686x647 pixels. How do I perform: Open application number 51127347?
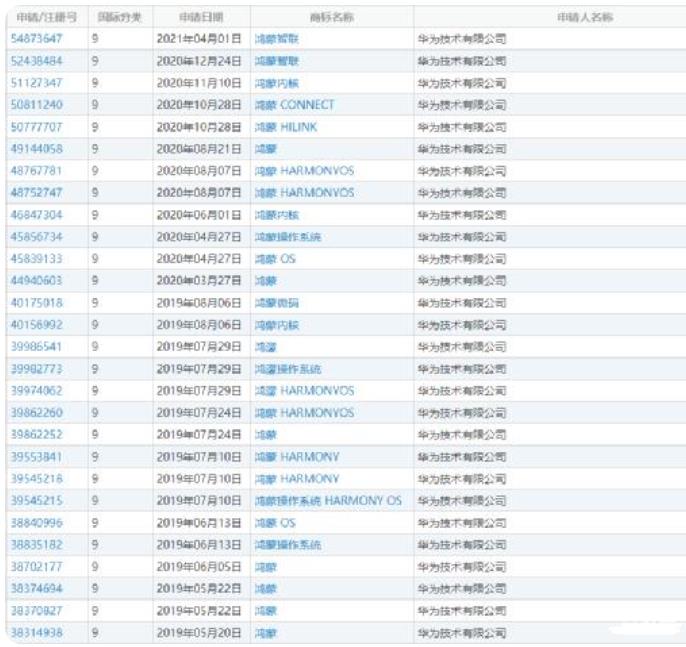pyautogui.click(x=36, y=82)
